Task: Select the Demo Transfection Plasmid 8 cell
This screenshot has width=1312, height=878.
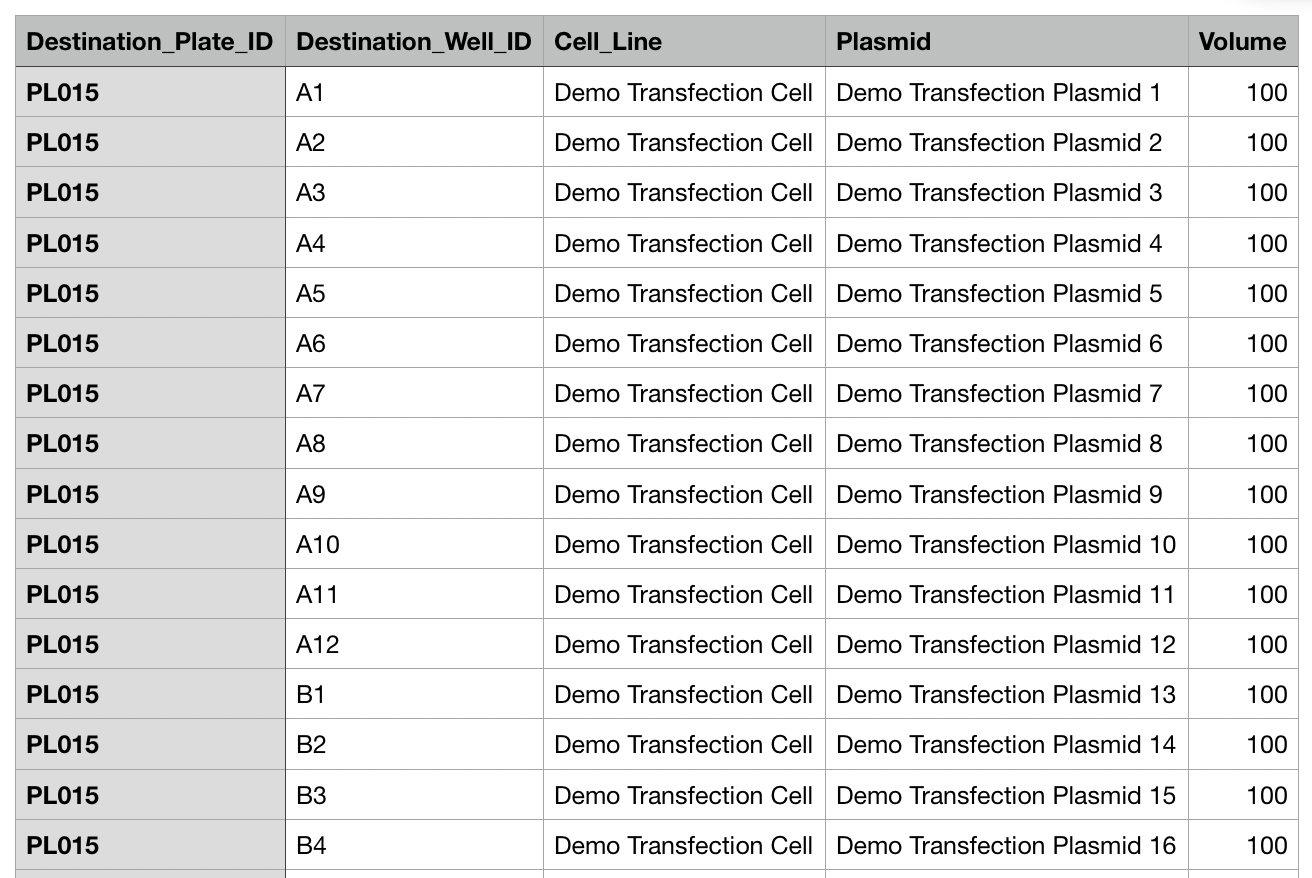Action: [x=1006, y=444]
